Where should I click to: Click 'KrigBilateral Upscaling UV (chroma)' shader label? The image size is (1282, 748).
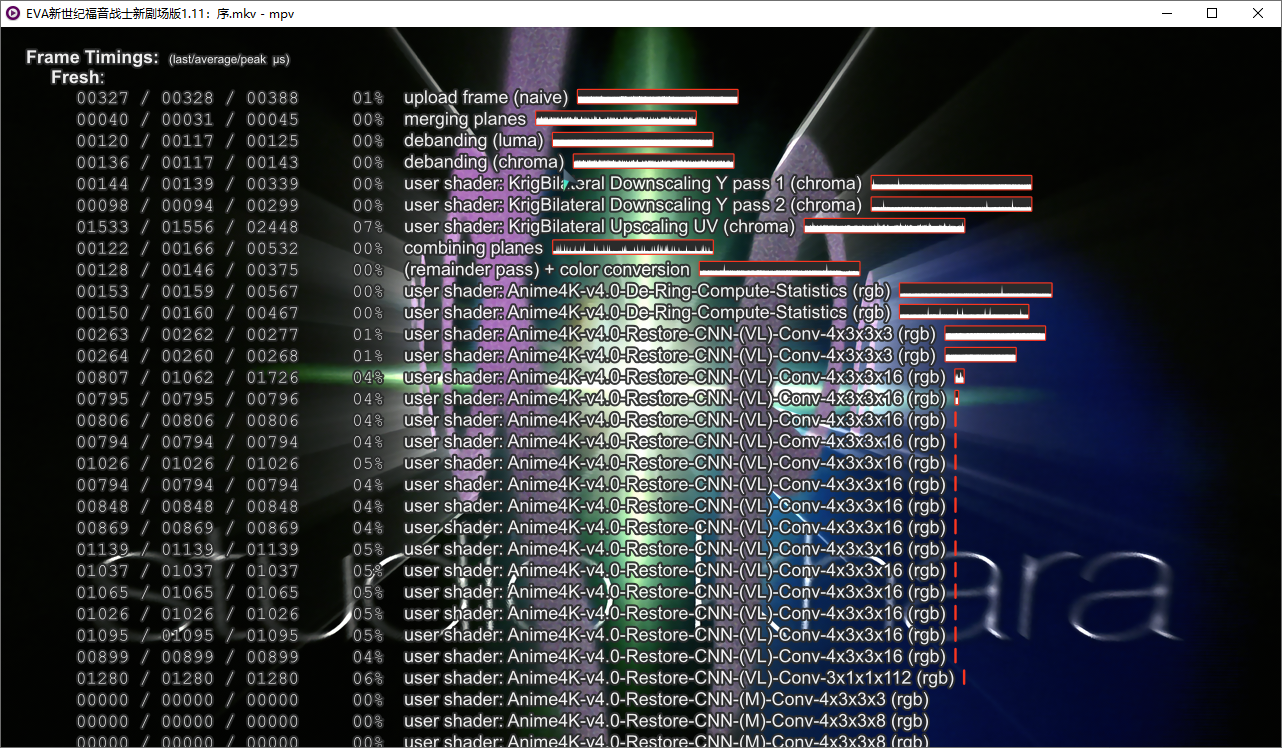(x=652, y=227)
